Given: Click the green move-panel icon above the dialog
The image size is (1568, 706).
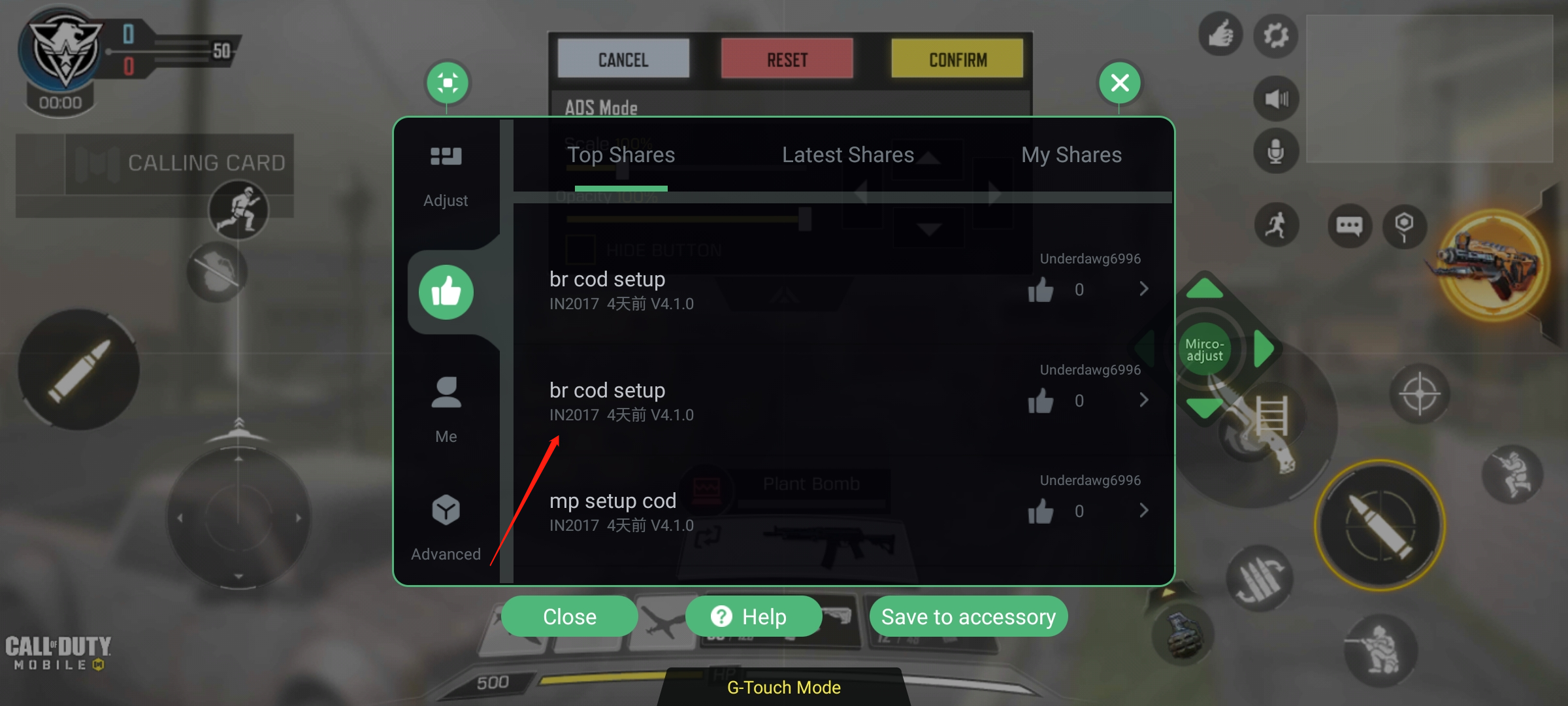Looking at the screenshot, I should click(x=448, y=83).
